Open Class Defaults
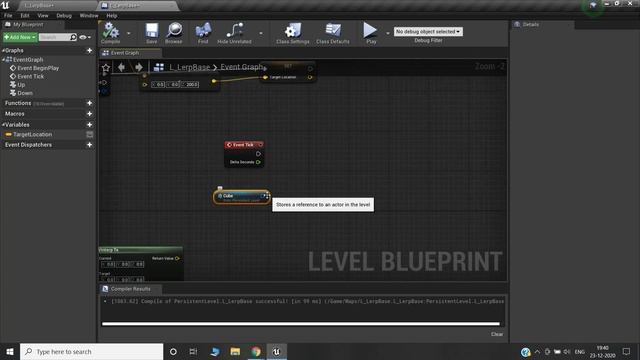Image resolution: width=640 pixels, height=360 pixels. click(333, 33)
